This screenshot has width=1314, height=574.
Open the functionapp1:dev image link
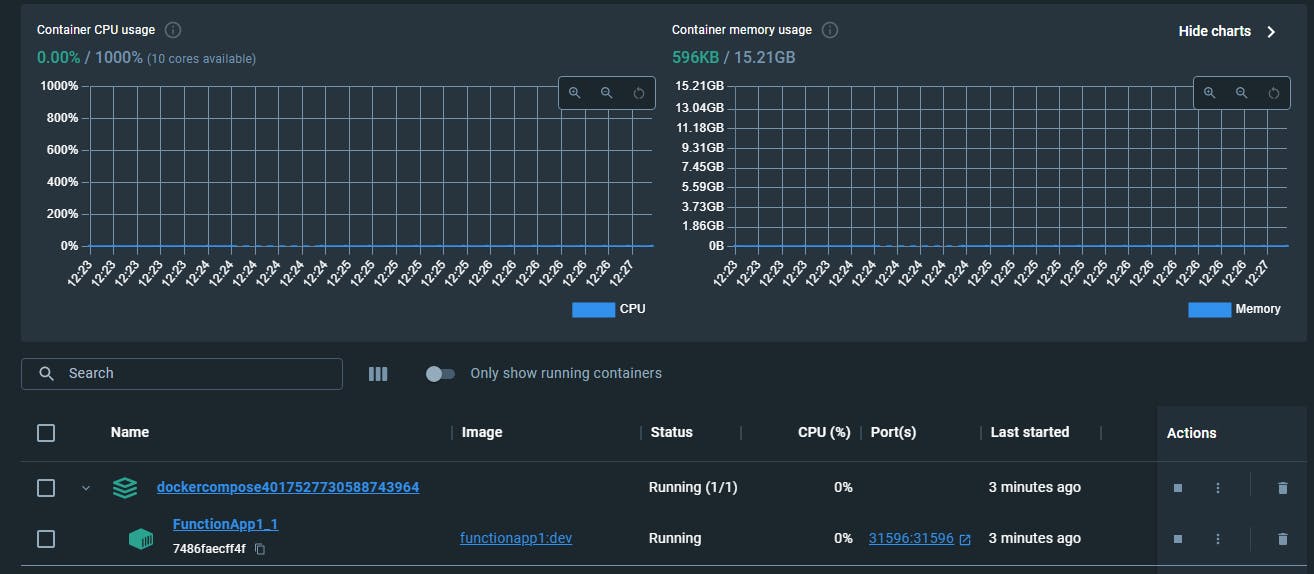516,538
